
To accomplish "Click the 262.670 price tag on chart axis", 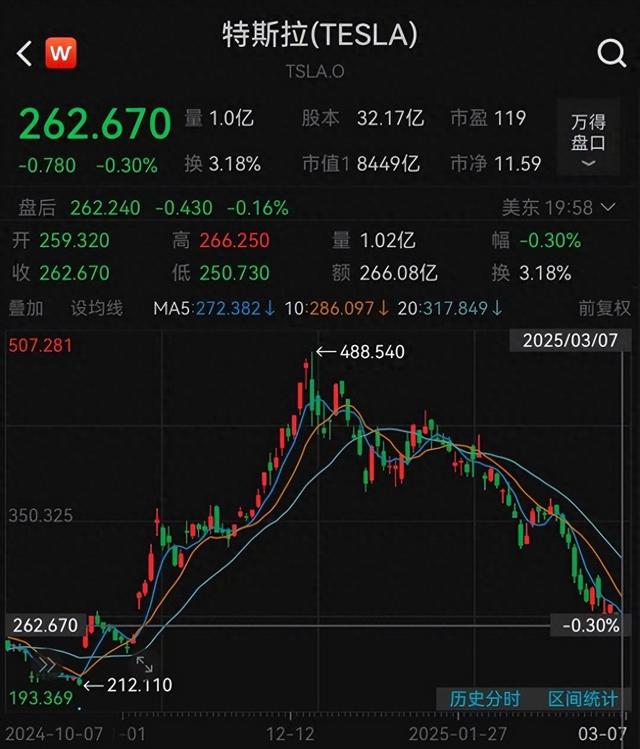I will click(45, 625).
